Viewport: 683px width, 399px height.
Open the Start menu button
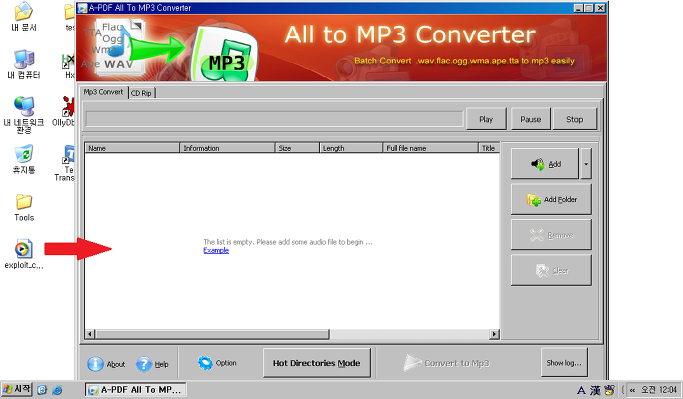[17, 389]
